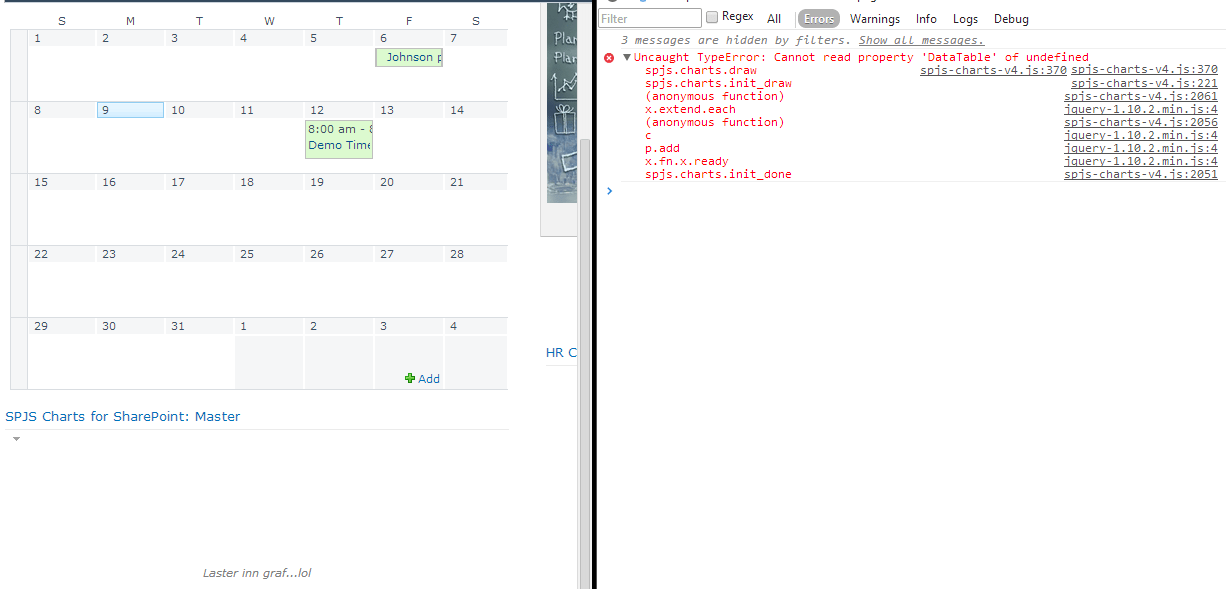Screen dimensions: 1226x589
Task: Select the Errors filter pill
Action: tap(818, 18)
